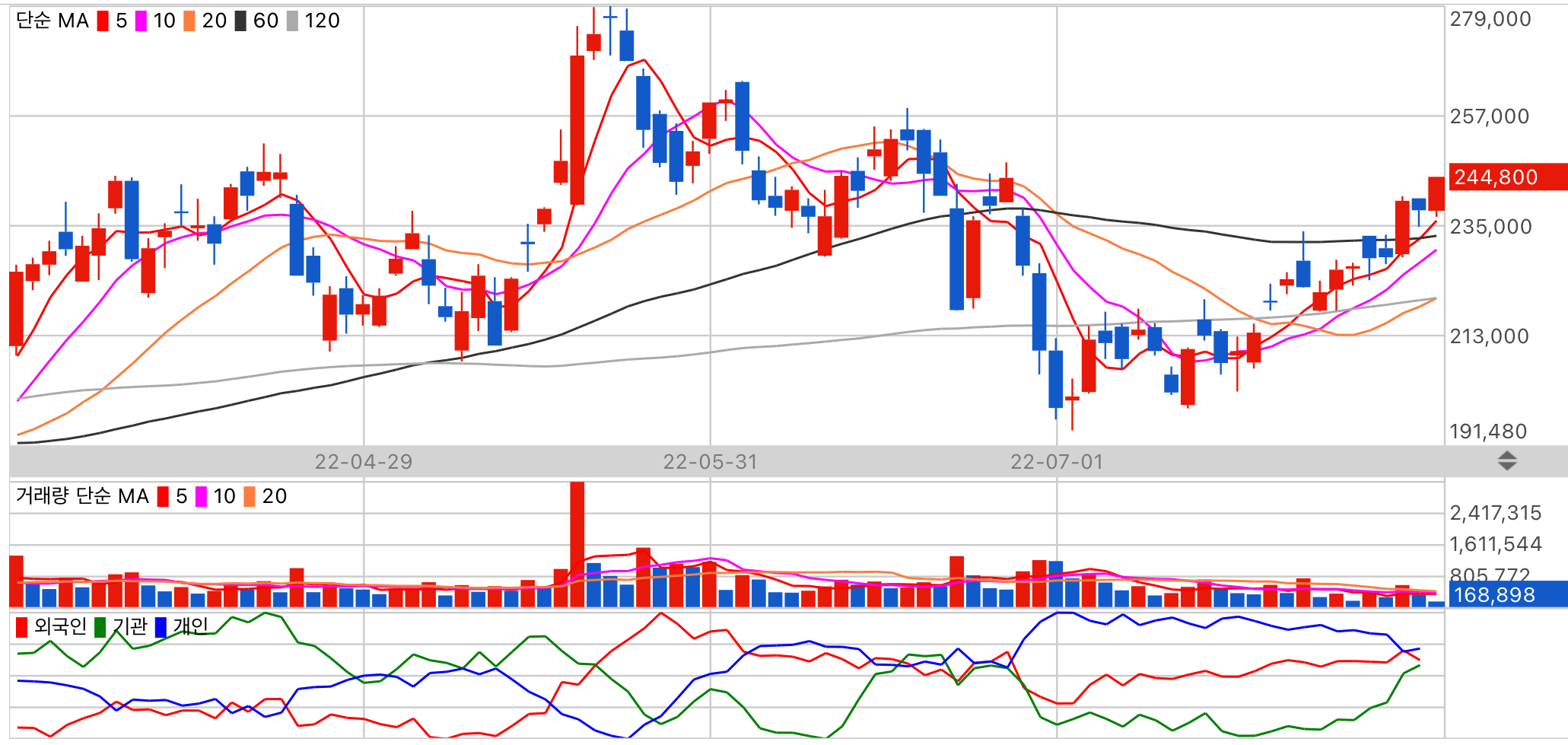Click the 22-07-01 date label
Viewport: 1568px width, 745px height.
click(x=1057, y=462)
